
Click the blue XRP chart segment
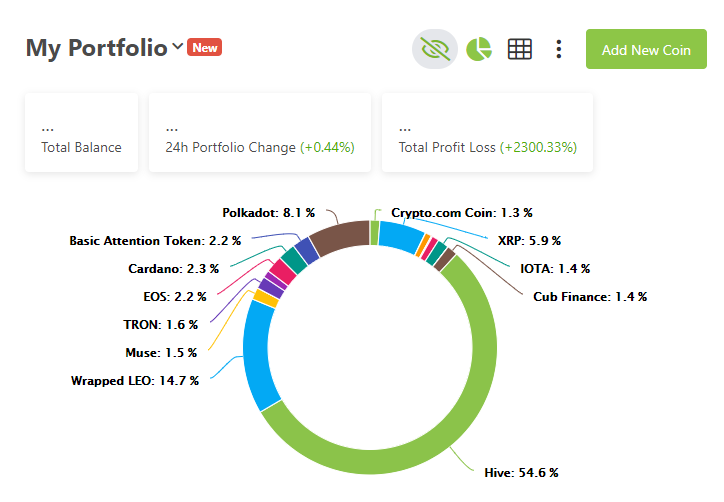399,236
